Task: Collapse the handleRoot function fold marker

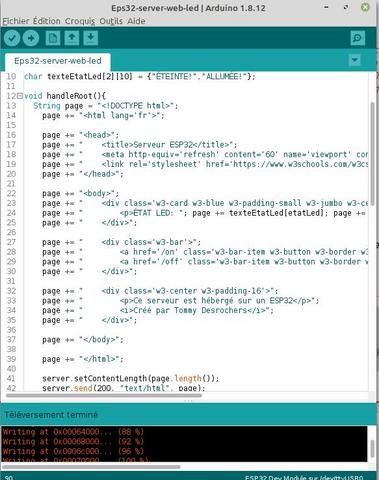Action: point(20,96)
